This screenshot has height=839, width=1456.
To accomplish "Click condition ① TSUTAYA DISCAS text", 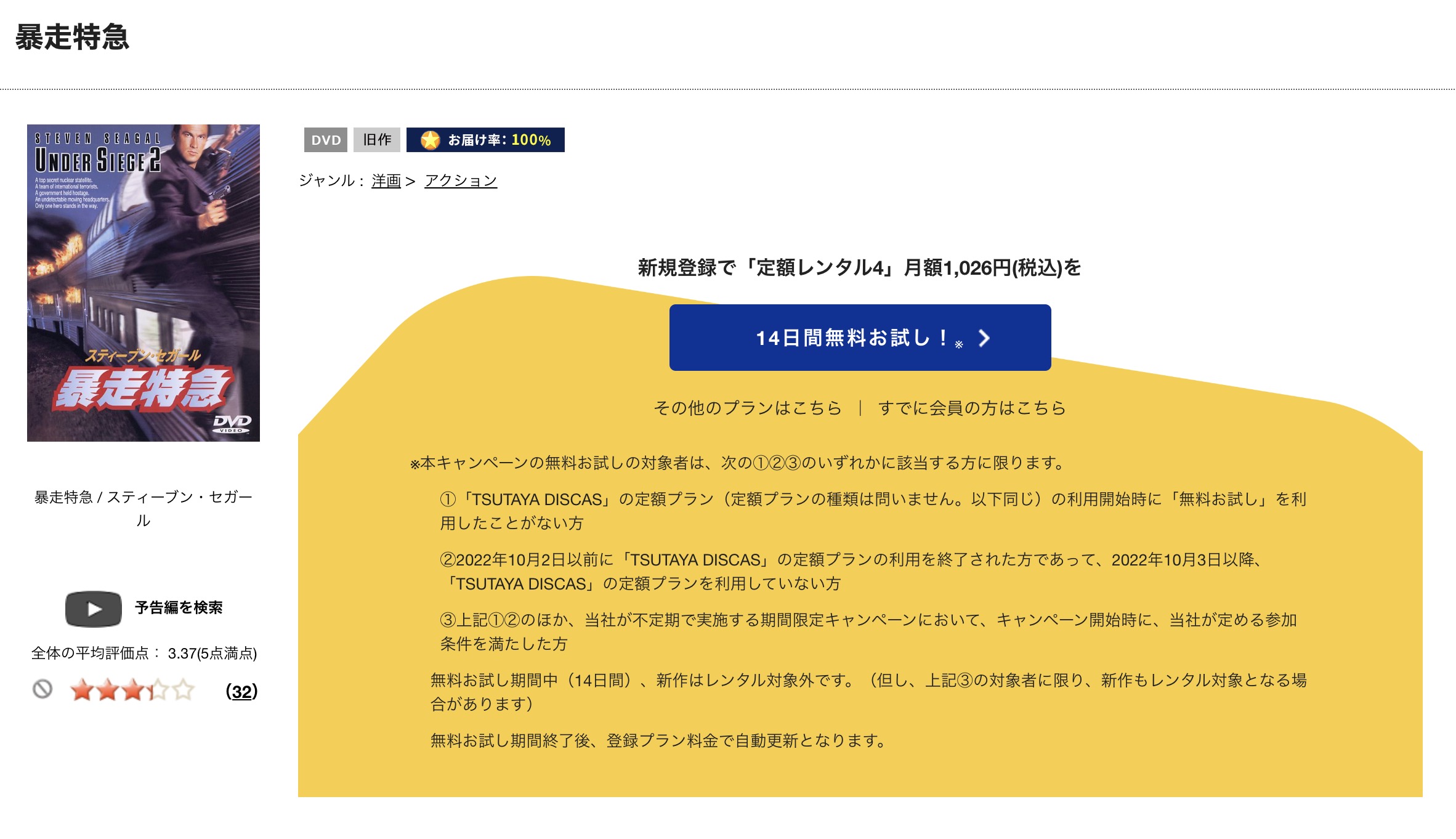I will 873,511.
